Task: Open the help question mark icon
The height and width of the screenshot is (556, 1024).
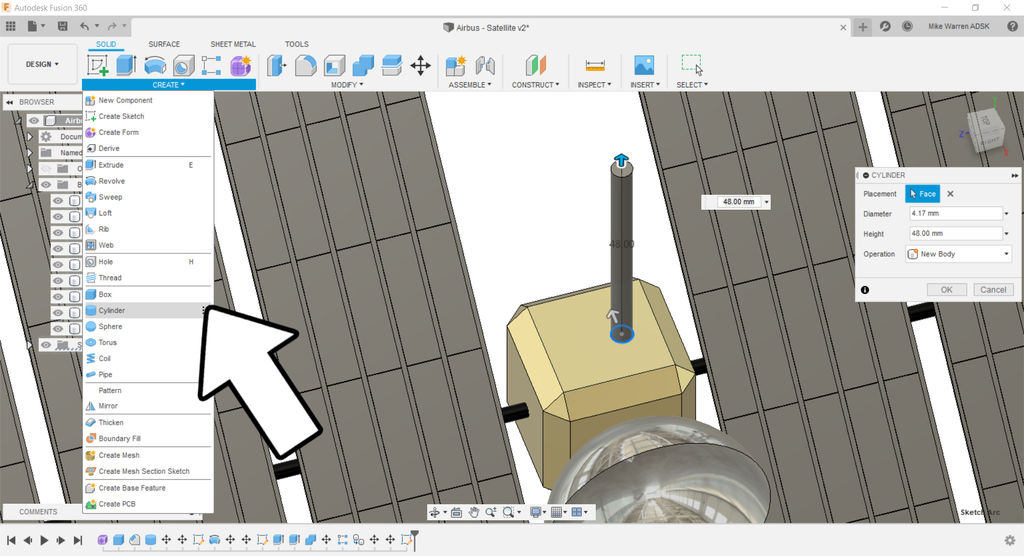Action: tap(1012, 26)
